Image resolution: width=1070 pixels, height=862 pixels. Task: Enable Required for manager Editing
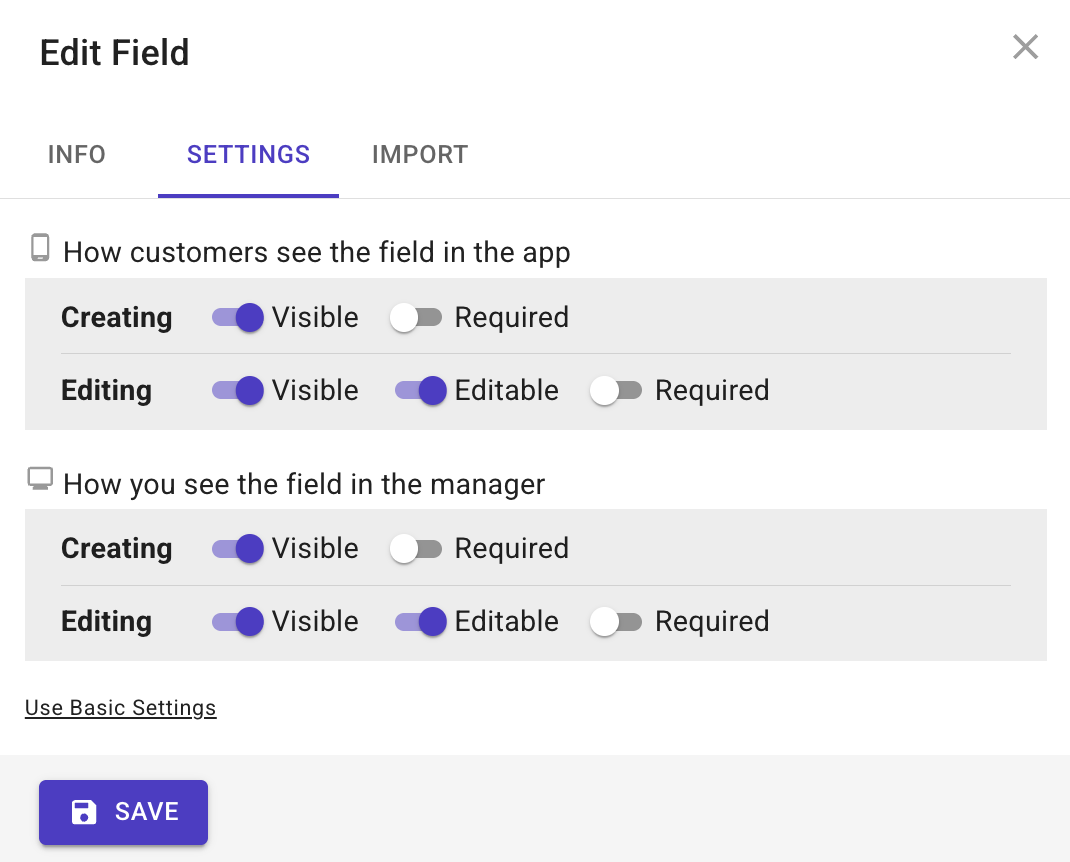point(616,622)
